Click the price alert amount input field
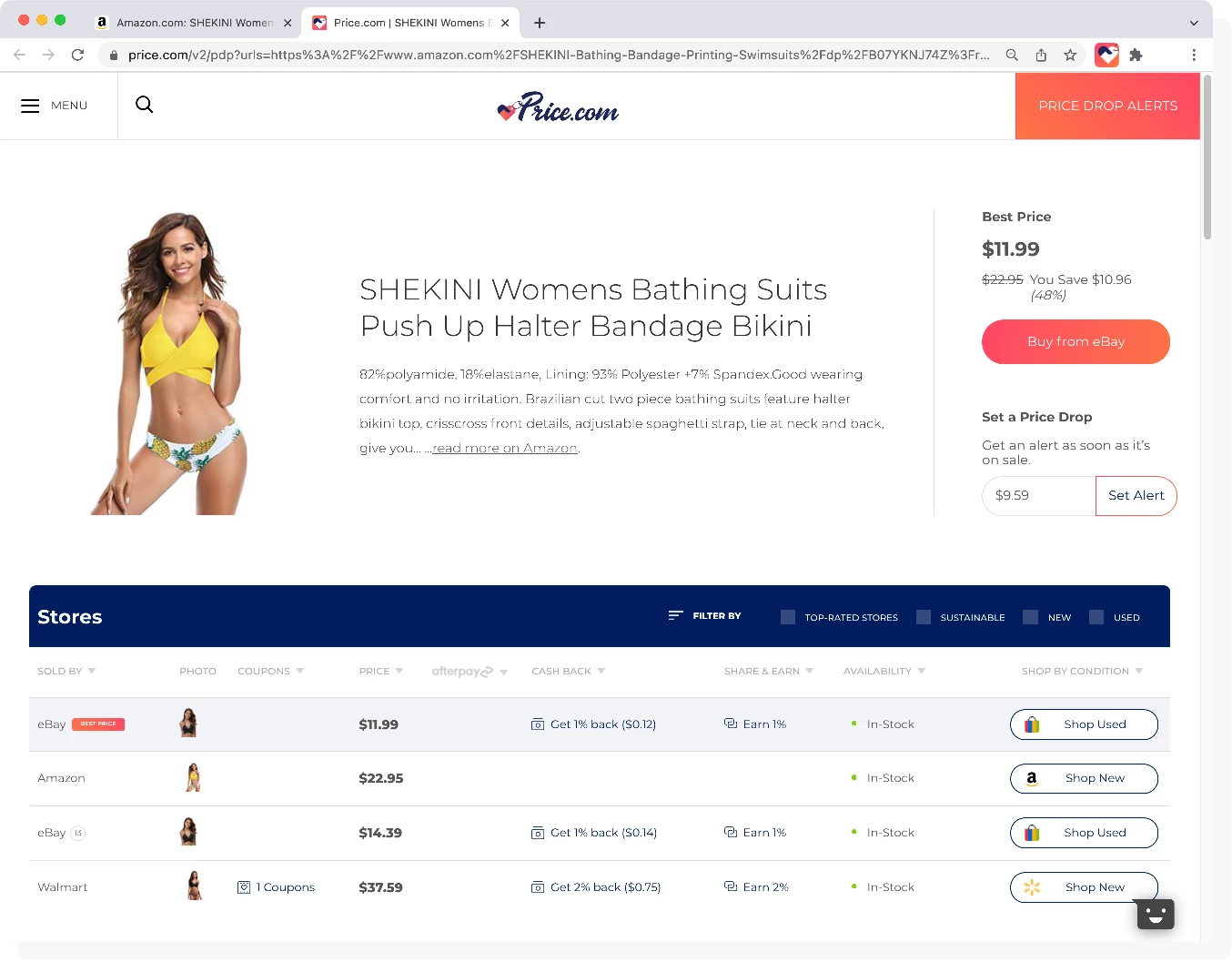Viewport: 1232px width, 962px height. pos(1037,495)
